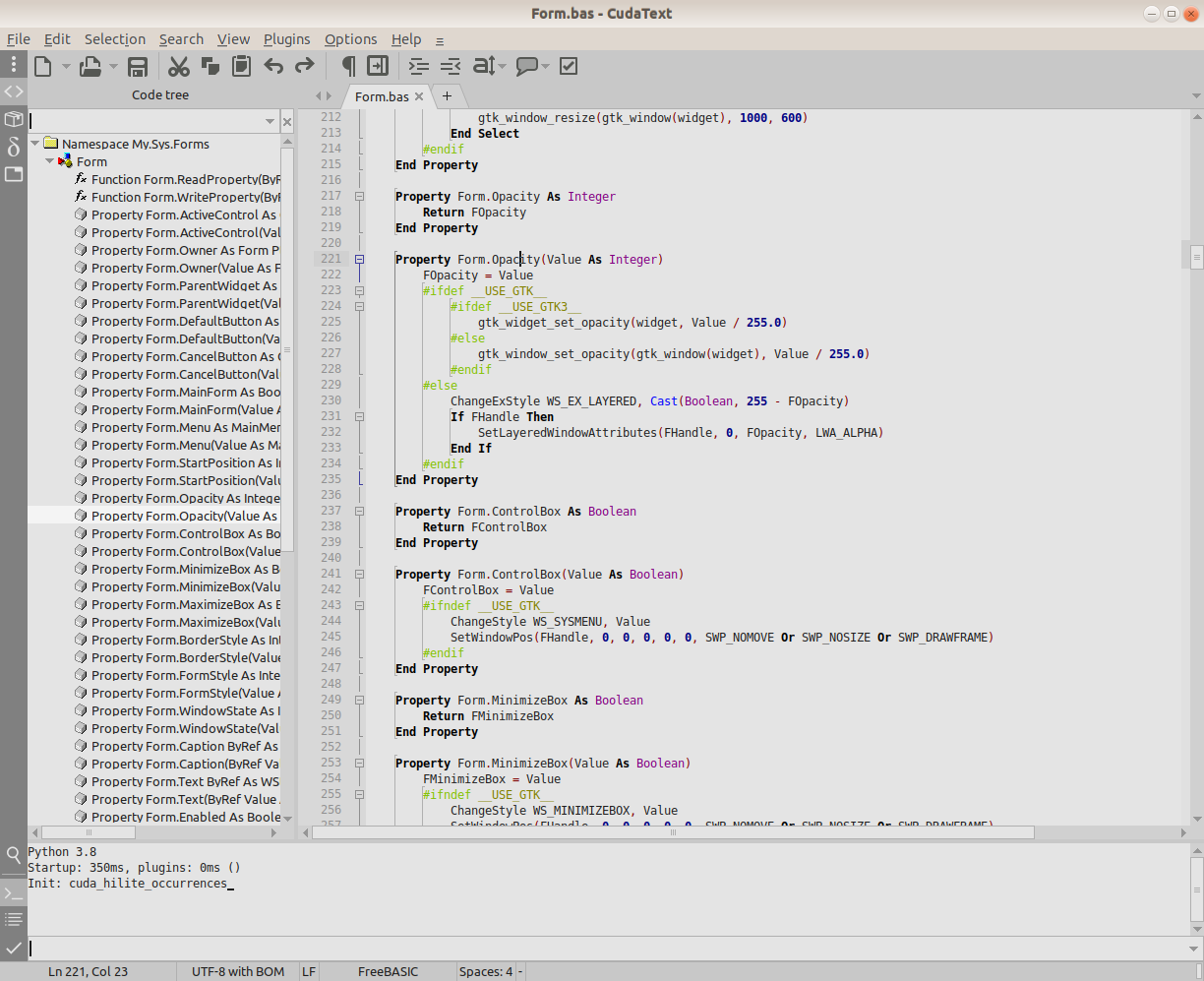The width and height of the screenshot is (1204, 981).
Task: Click the Save file icon in toolbar
Action: [x=138, y=67]
